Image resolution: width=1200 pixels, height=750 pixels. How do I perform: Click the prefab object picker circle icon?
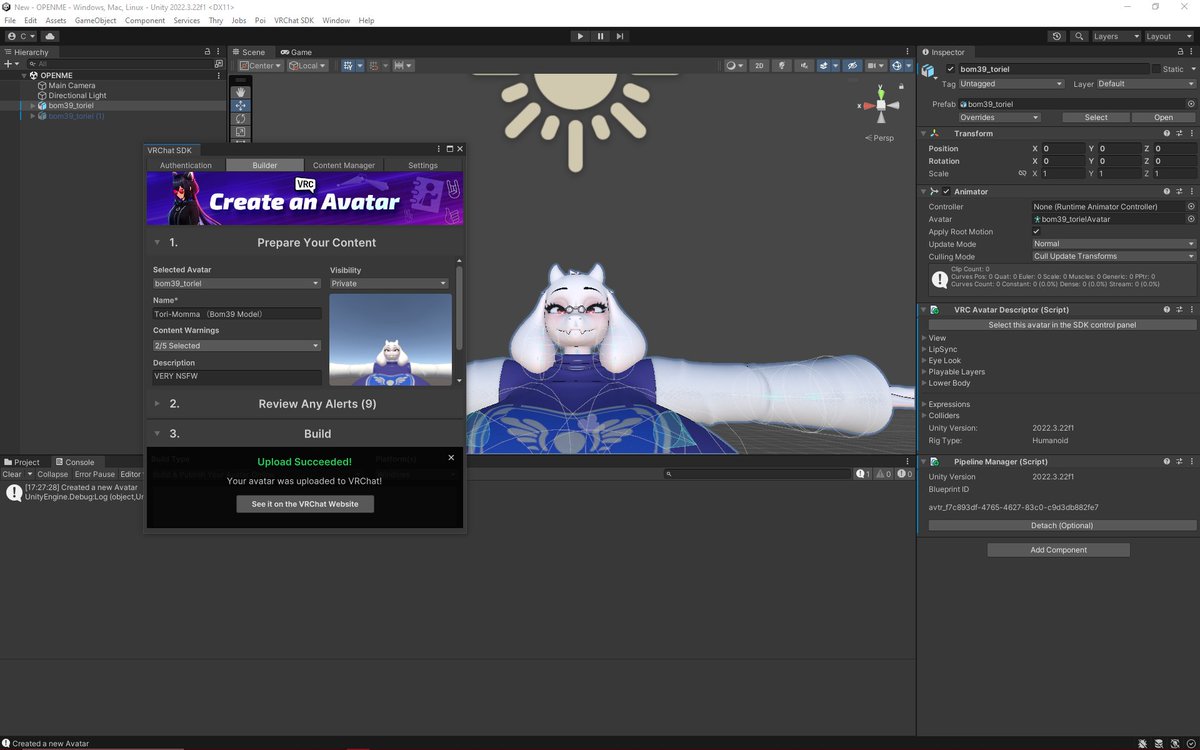(1191, 104)
